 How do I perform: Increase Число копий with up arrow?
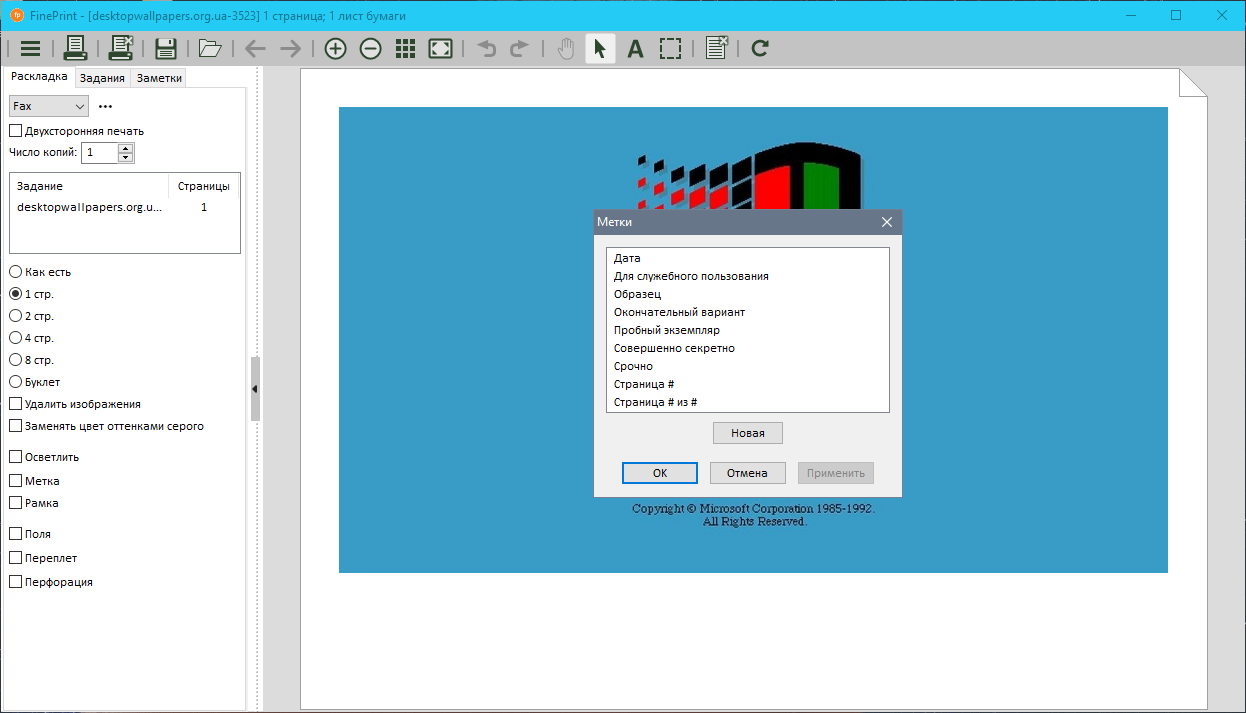(125, 148)
